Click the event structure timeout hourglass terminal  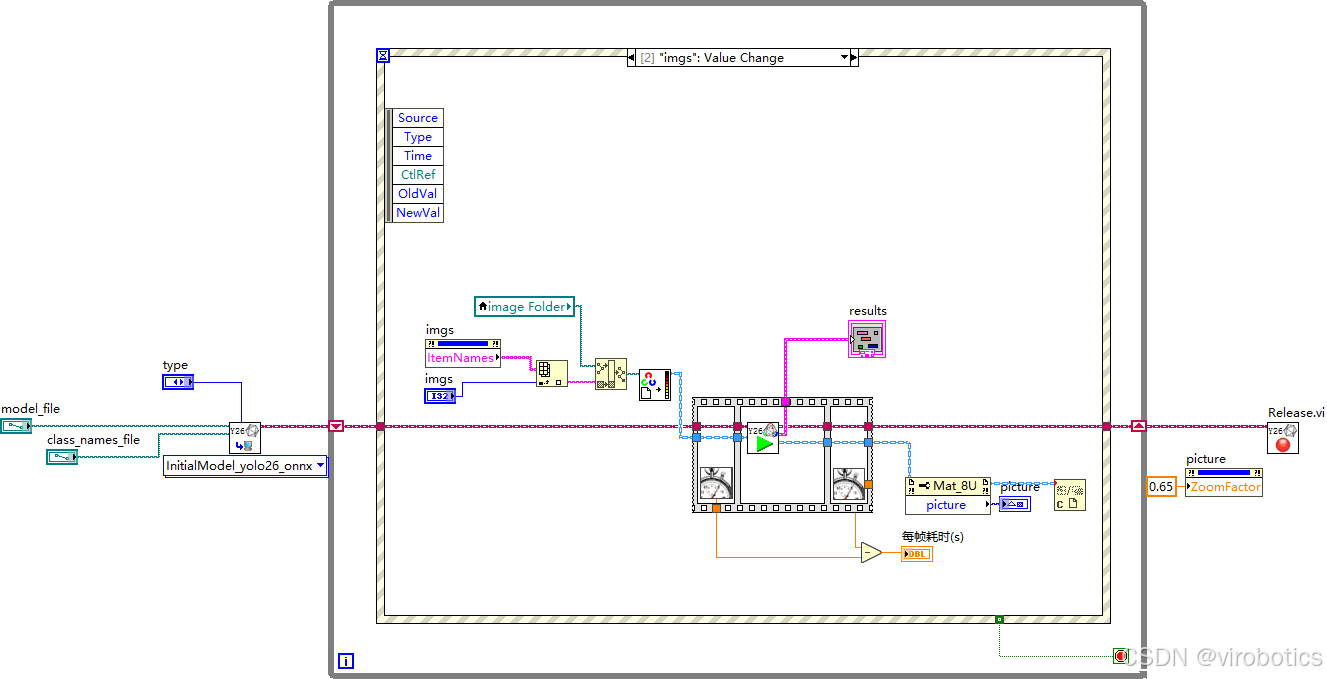pyautogui.click(x=383, y=56)
